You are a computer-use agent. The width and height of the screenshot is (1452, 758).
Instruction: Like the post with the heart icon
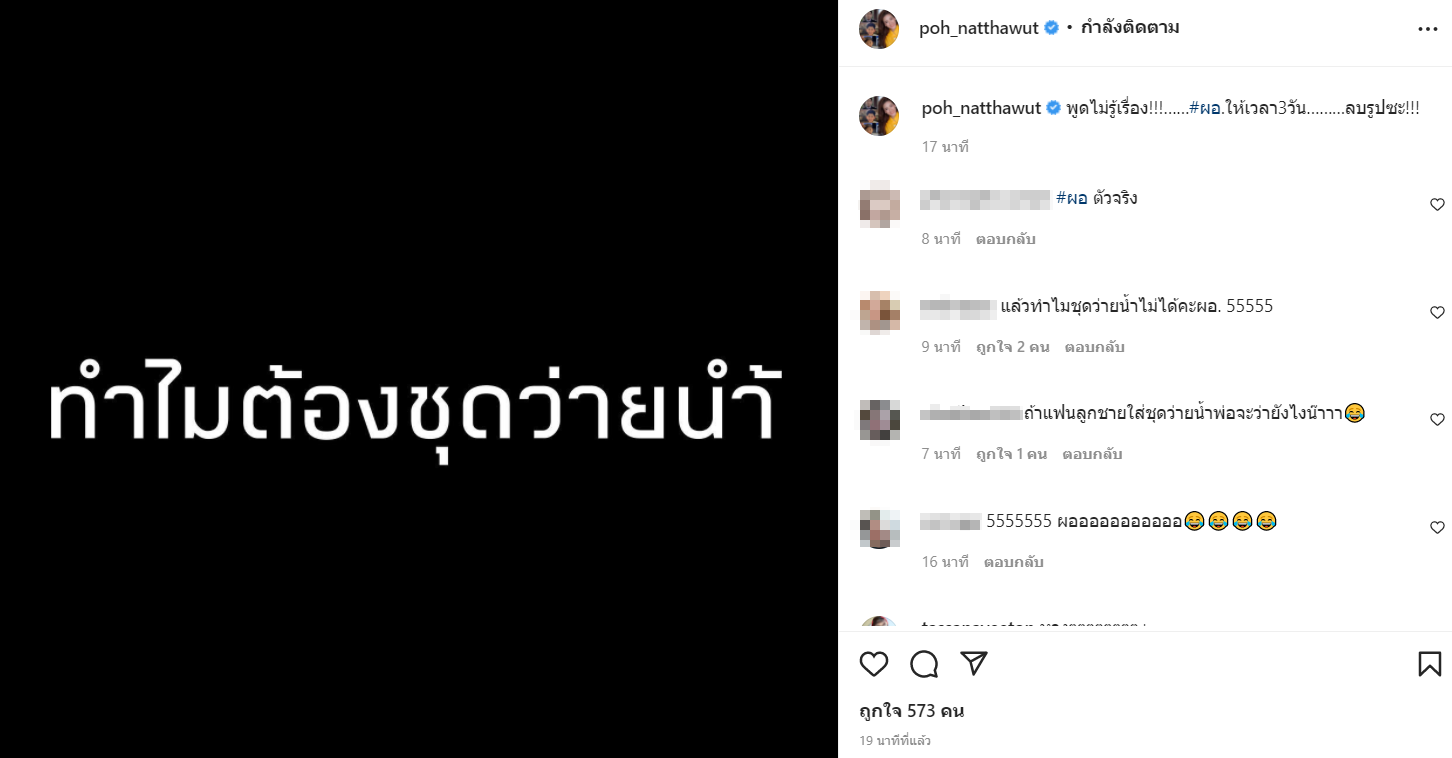point(874,664)
